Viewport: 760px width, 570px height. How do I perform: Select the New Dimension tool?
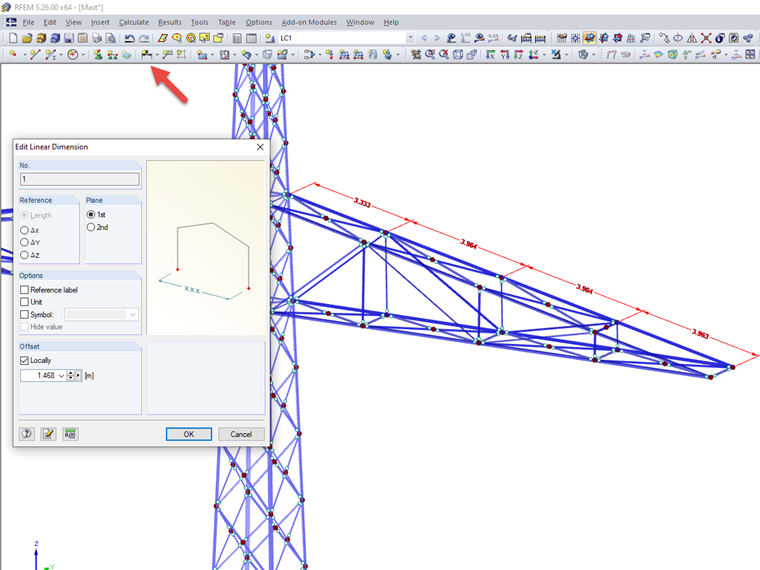coord(146,54)
